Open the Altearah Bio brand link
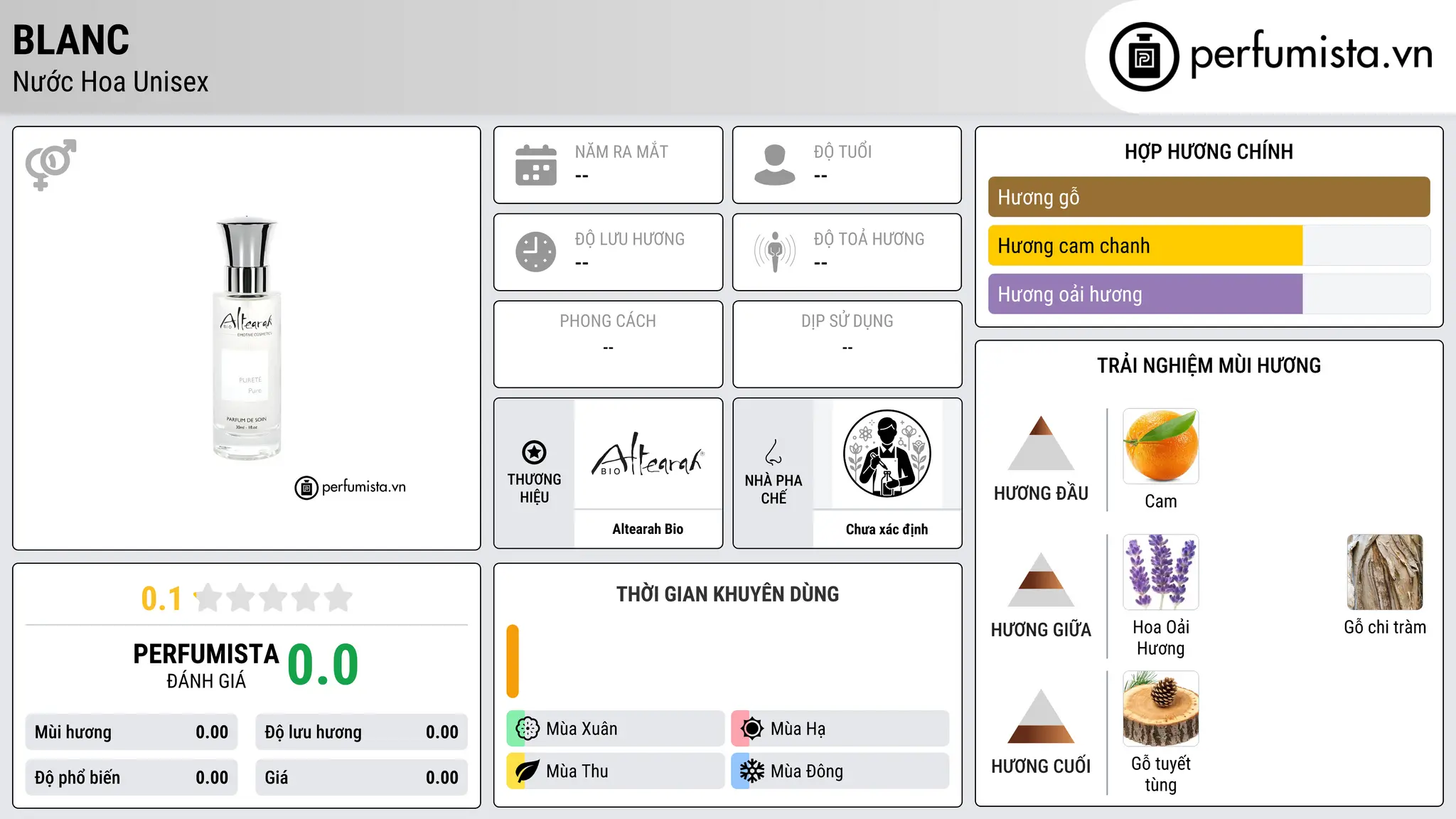This screenshot has height=819, width=1456. (648, 529)
